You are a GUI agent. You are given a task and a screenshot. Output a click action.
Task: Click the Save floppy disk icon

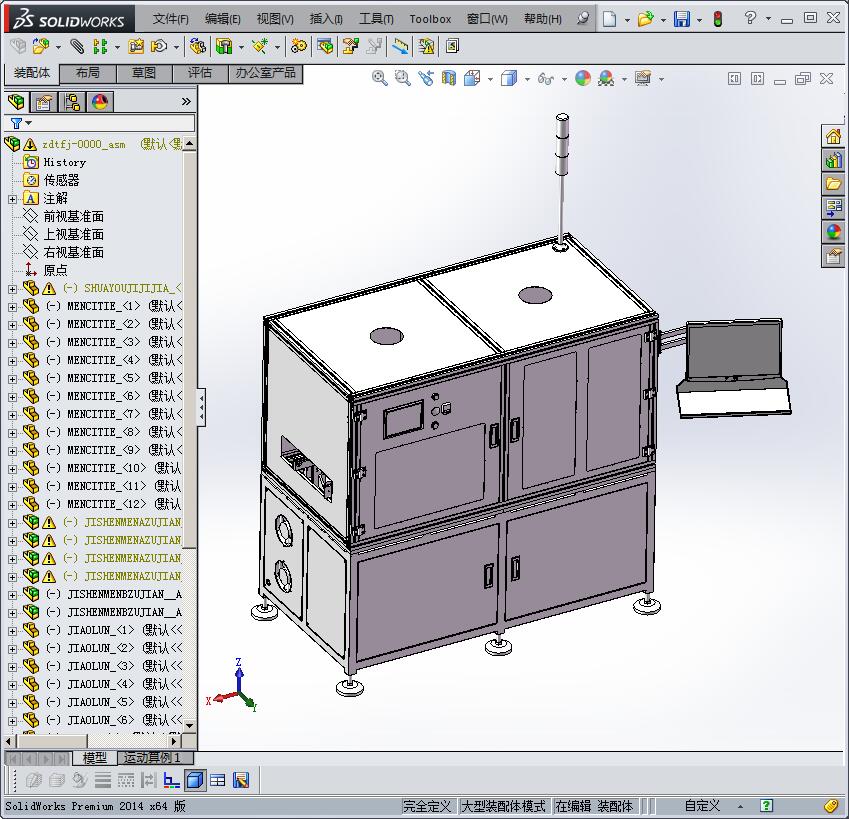[682, 19]
